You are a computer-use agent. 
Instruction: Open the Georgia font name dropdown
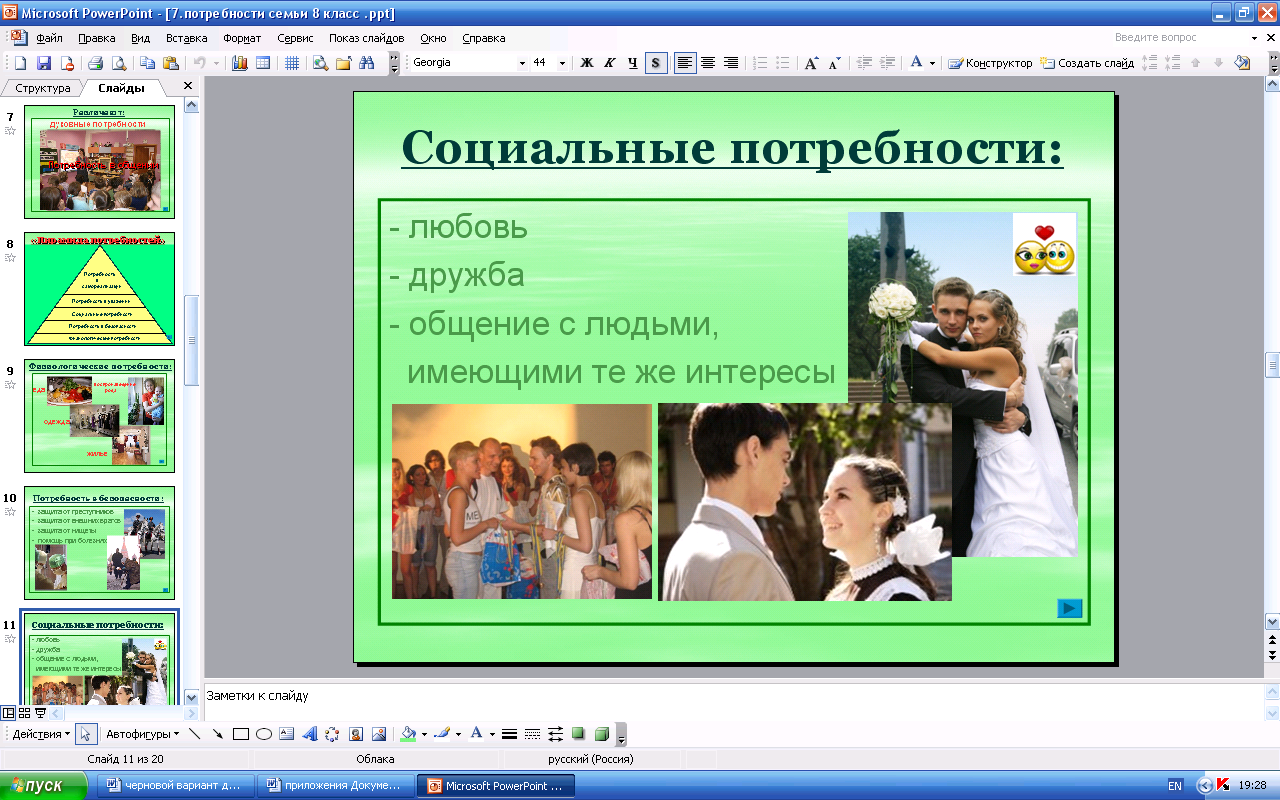click(521, 63)
